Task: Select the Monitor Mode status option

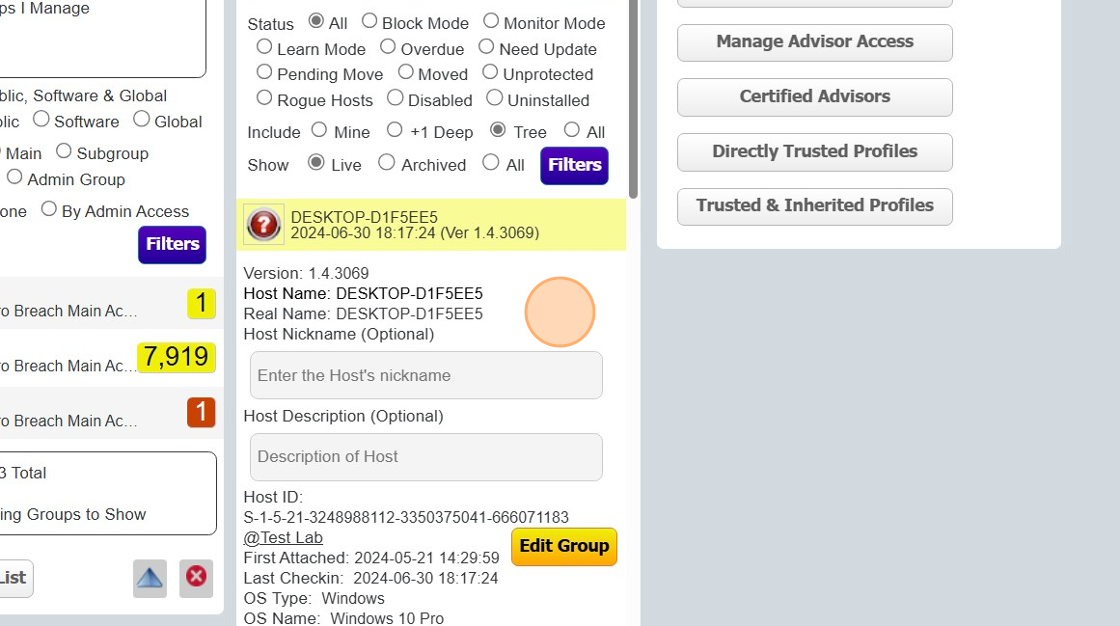Action: coord(491,21)
